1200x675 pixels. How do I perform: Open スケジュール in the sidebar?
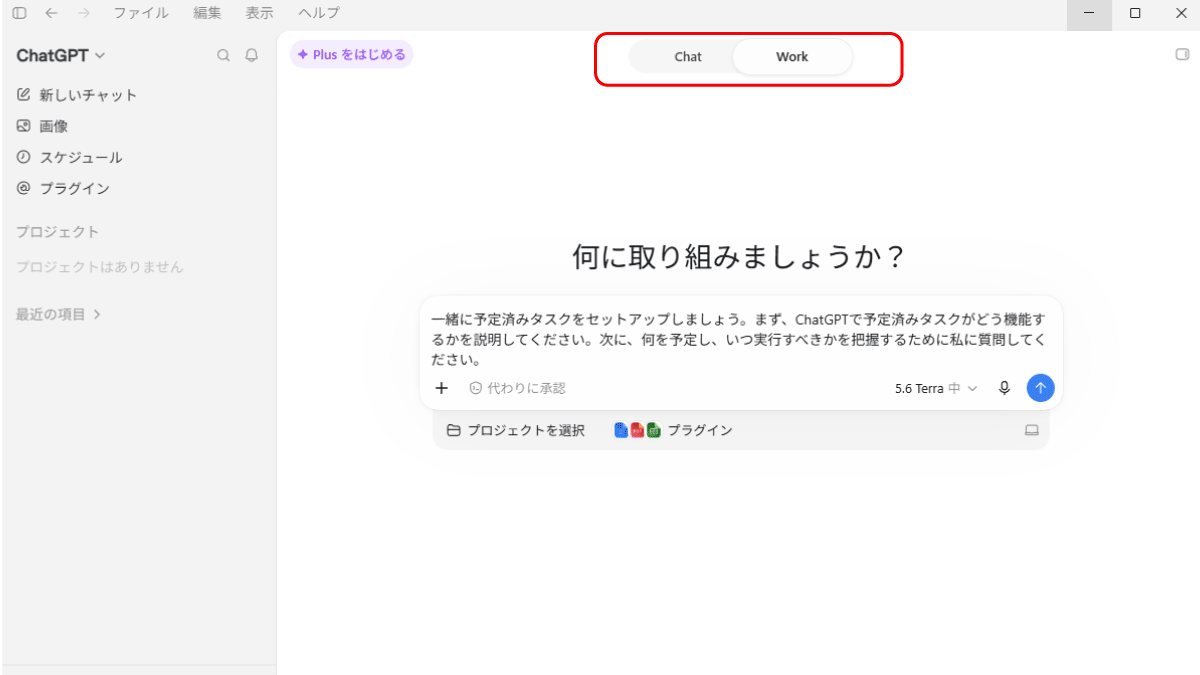tap(69, 157)
